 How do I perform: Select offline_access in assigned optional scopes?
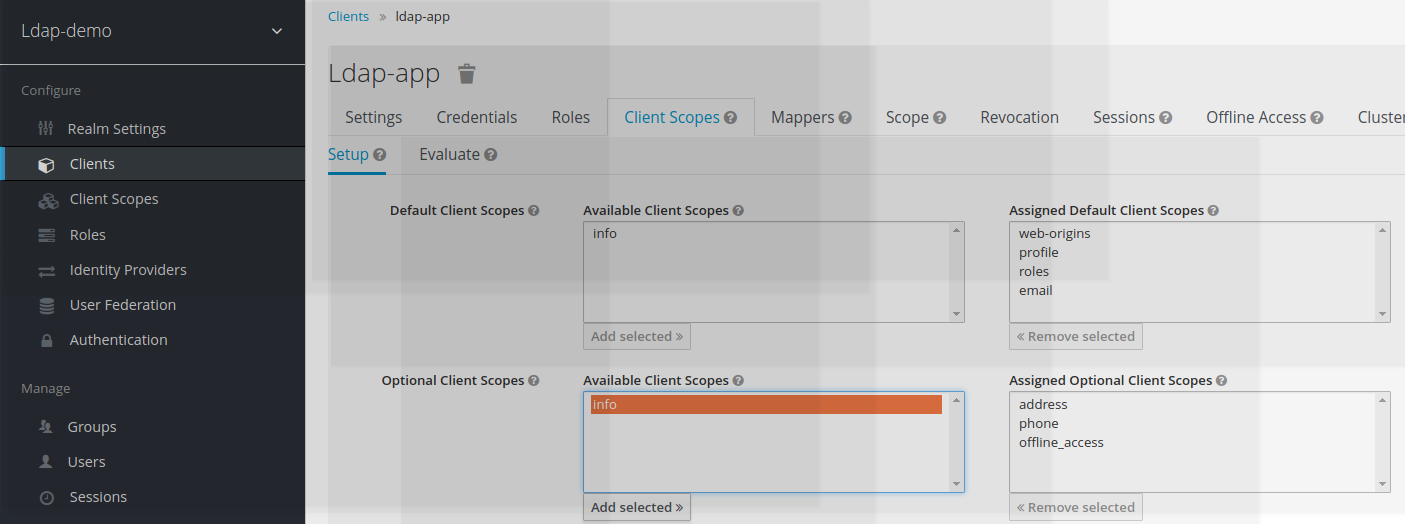[x=1061, y=443]
